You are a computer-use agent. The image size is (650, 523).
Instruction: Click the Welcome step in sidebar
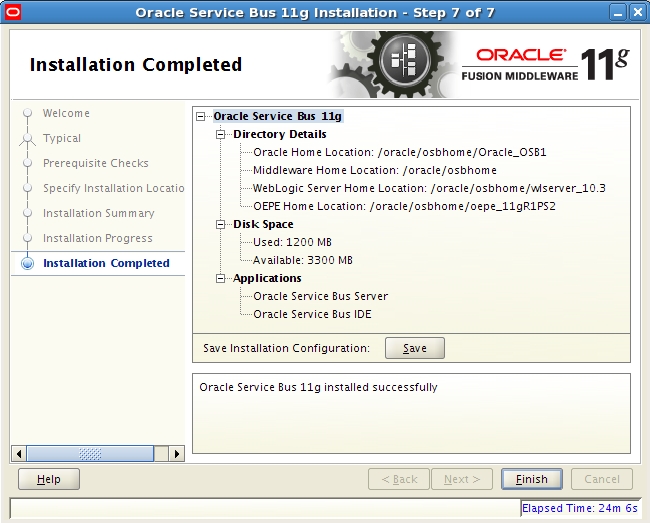click(x=66, y=113)
